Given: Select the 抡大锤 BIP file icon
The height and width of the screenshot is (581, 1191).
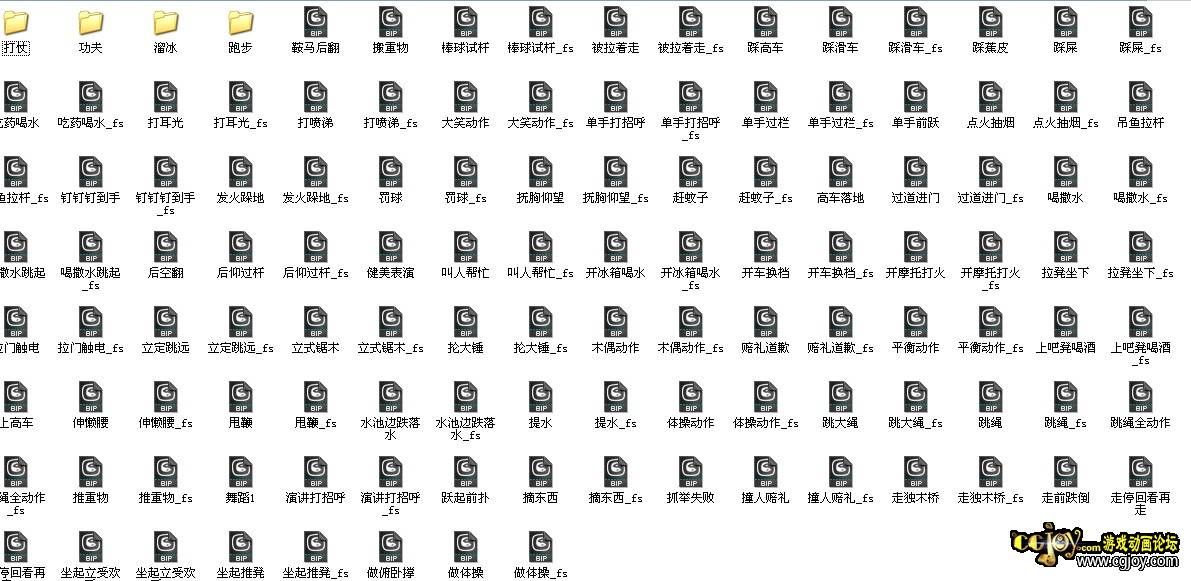Looking at the screenshot, I should (466, 323).
